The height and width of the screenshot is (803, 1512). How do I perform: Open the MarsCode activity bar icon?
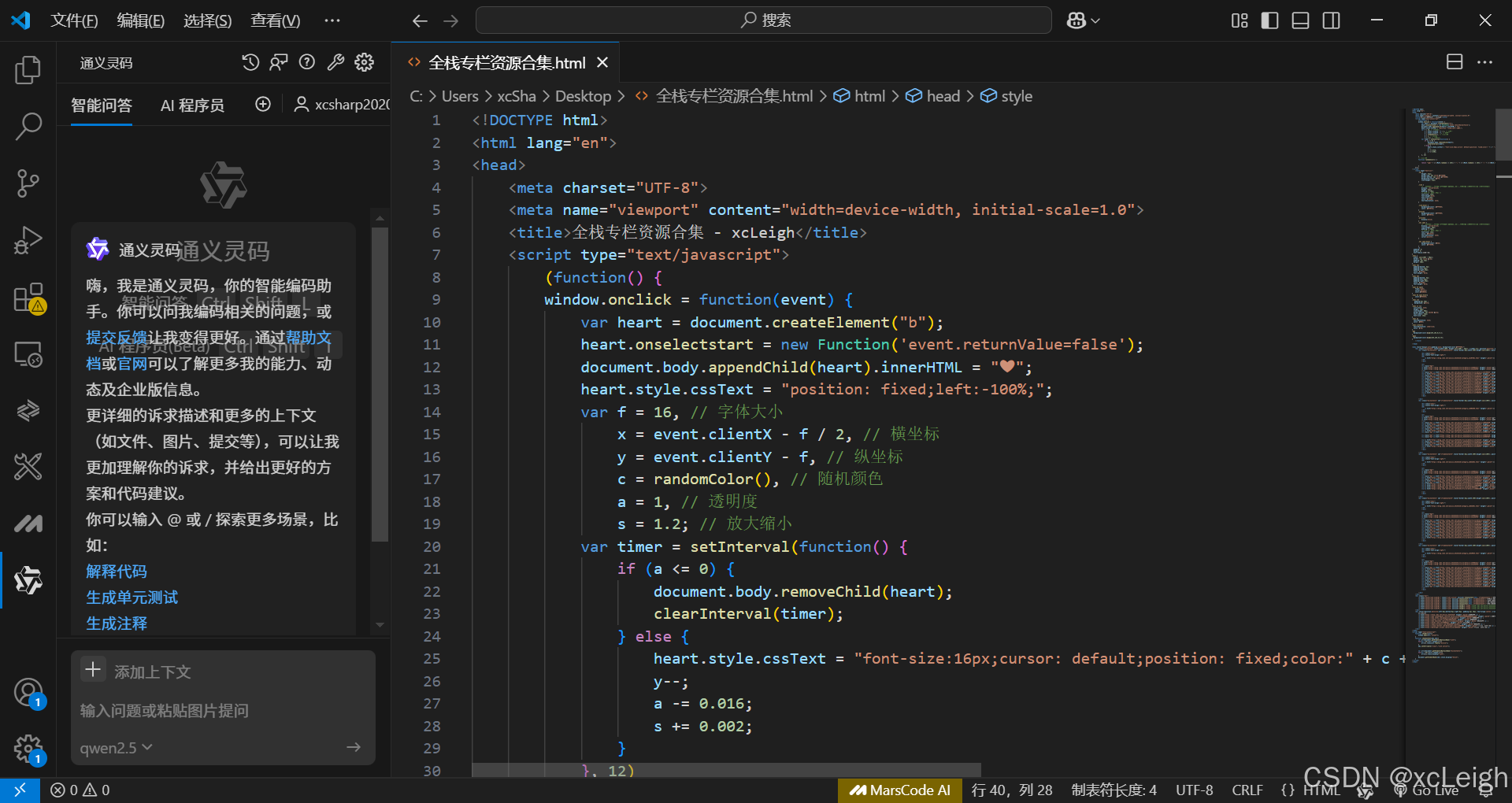point(28,524)
